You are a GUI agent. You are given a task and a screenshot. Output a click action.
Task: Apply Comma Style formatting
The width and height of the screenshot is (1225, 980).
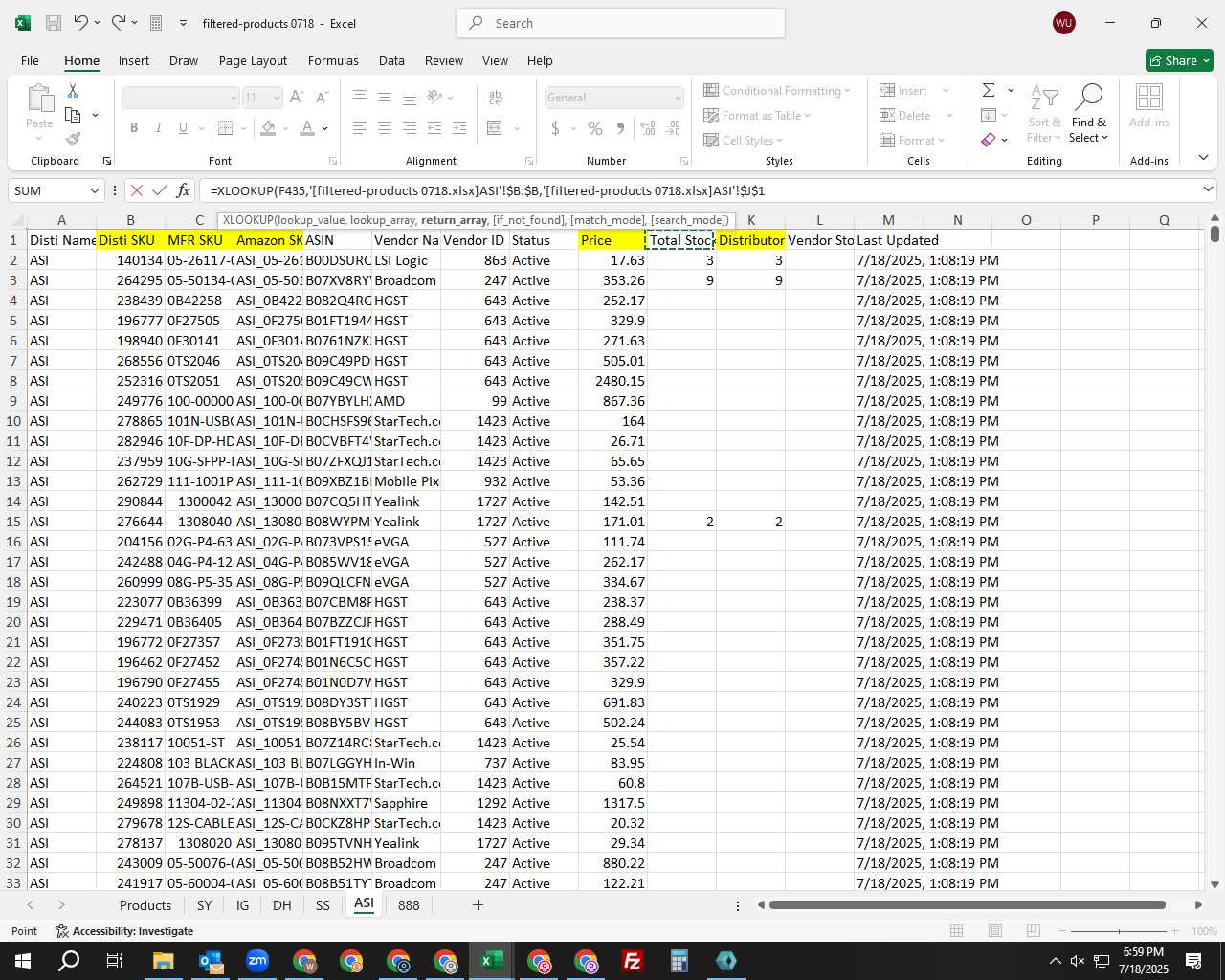tap(621, 127)
